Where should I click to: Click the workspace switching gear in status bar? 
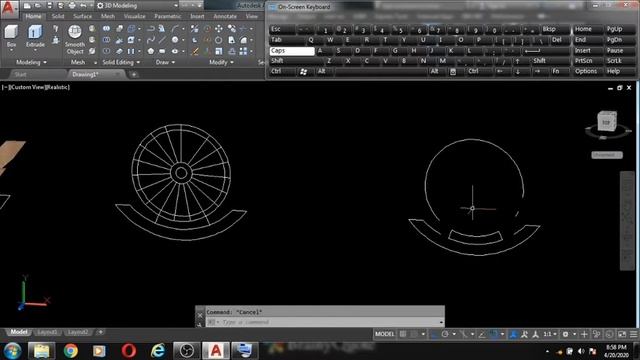coord(565,334)
